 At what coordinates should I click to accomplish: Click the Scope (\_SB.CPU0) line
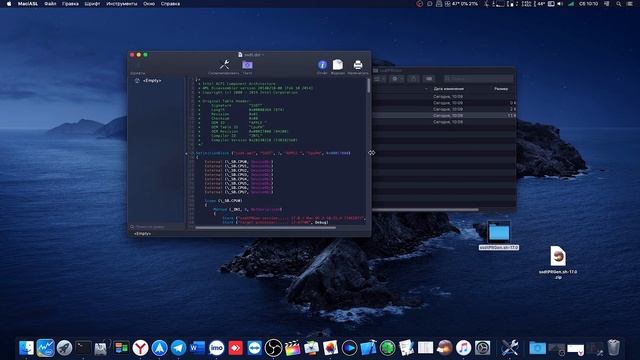(223, 200)
